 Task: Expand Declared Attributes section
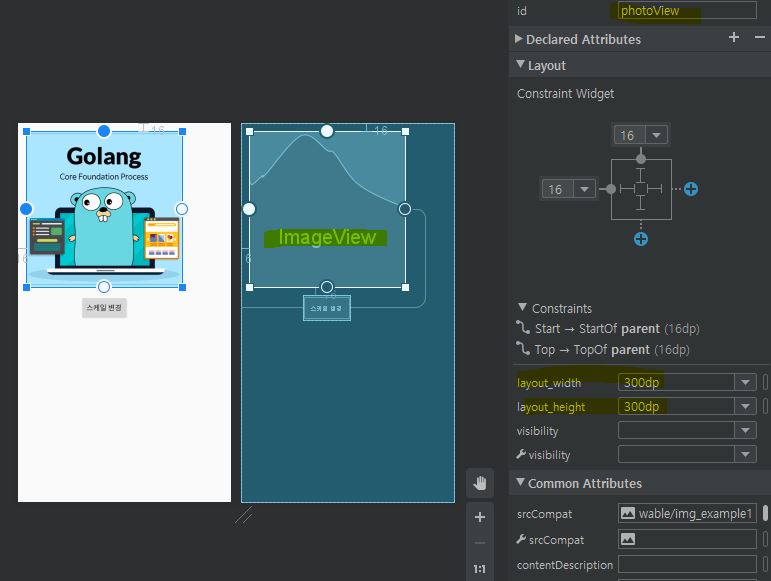518,38
